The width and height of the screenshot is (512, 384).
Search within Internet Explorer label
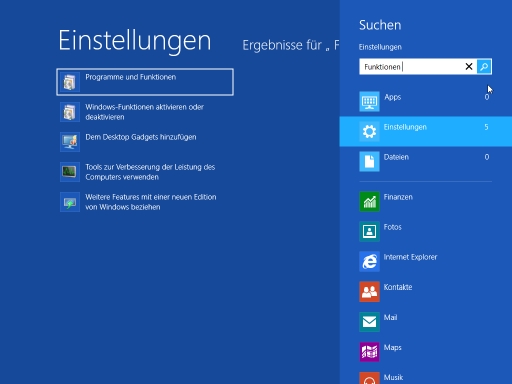pyautogui.click(x=410, y=257)
